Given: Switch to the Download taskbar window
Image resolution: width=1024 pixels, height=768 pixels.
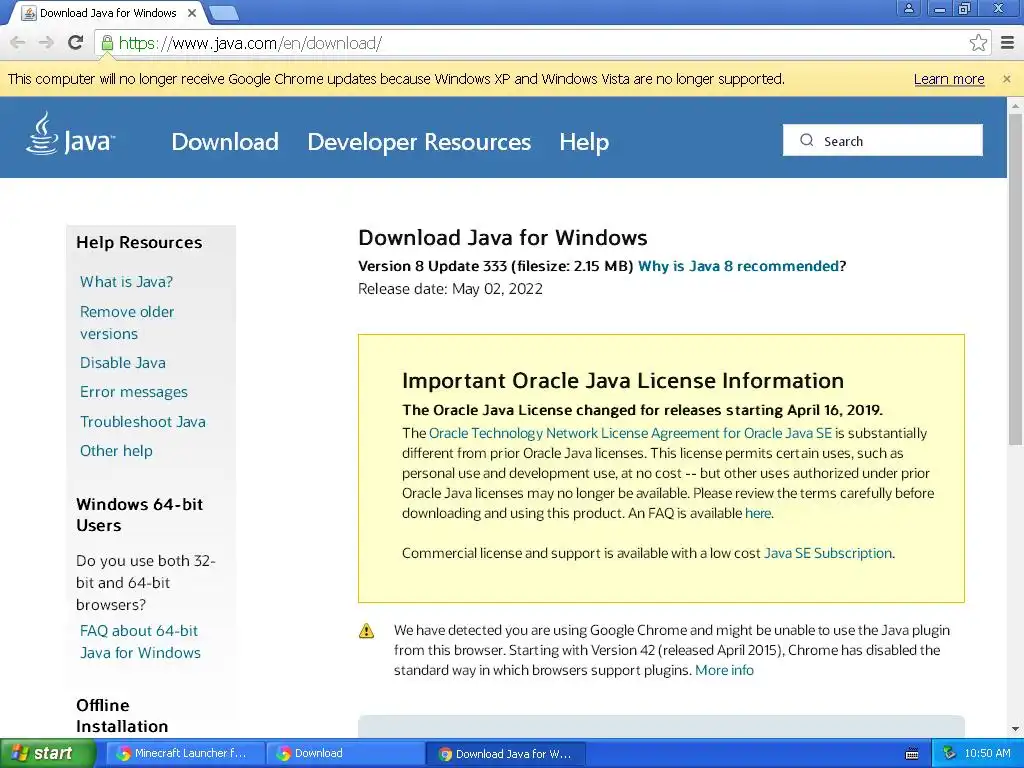Looking at the screenshot, I should tap(345, 753).
